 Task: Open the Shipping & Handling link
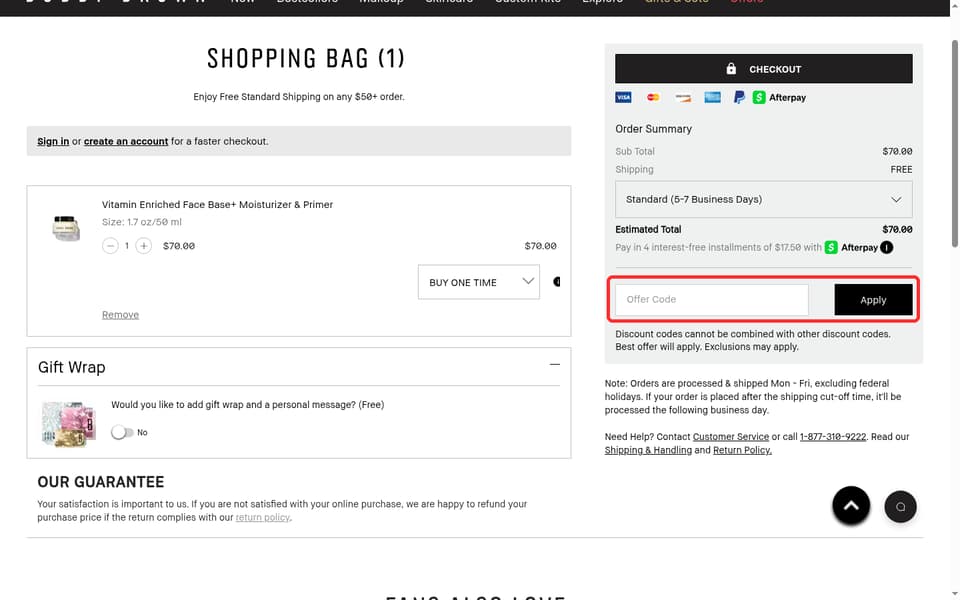pos(648,450)
